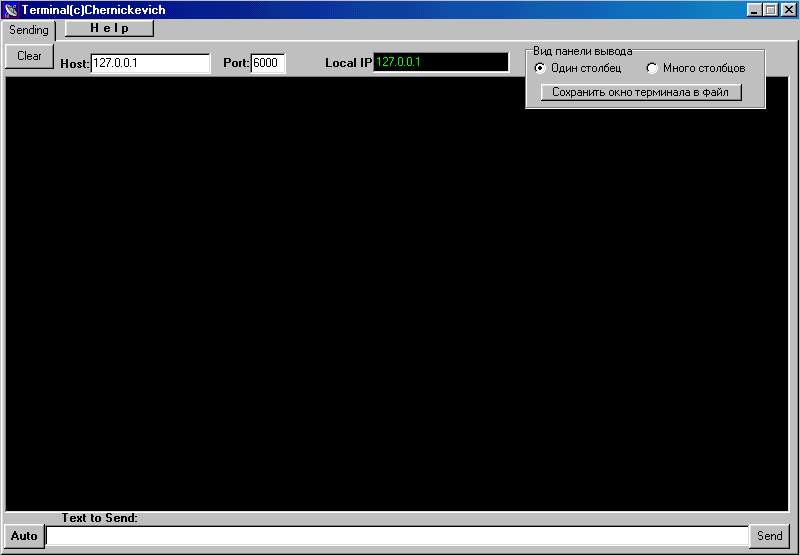Image resolution: width=800 pixels, height=555 pixels.
Task: Open the Help menu button
Action: coord(109,29)
